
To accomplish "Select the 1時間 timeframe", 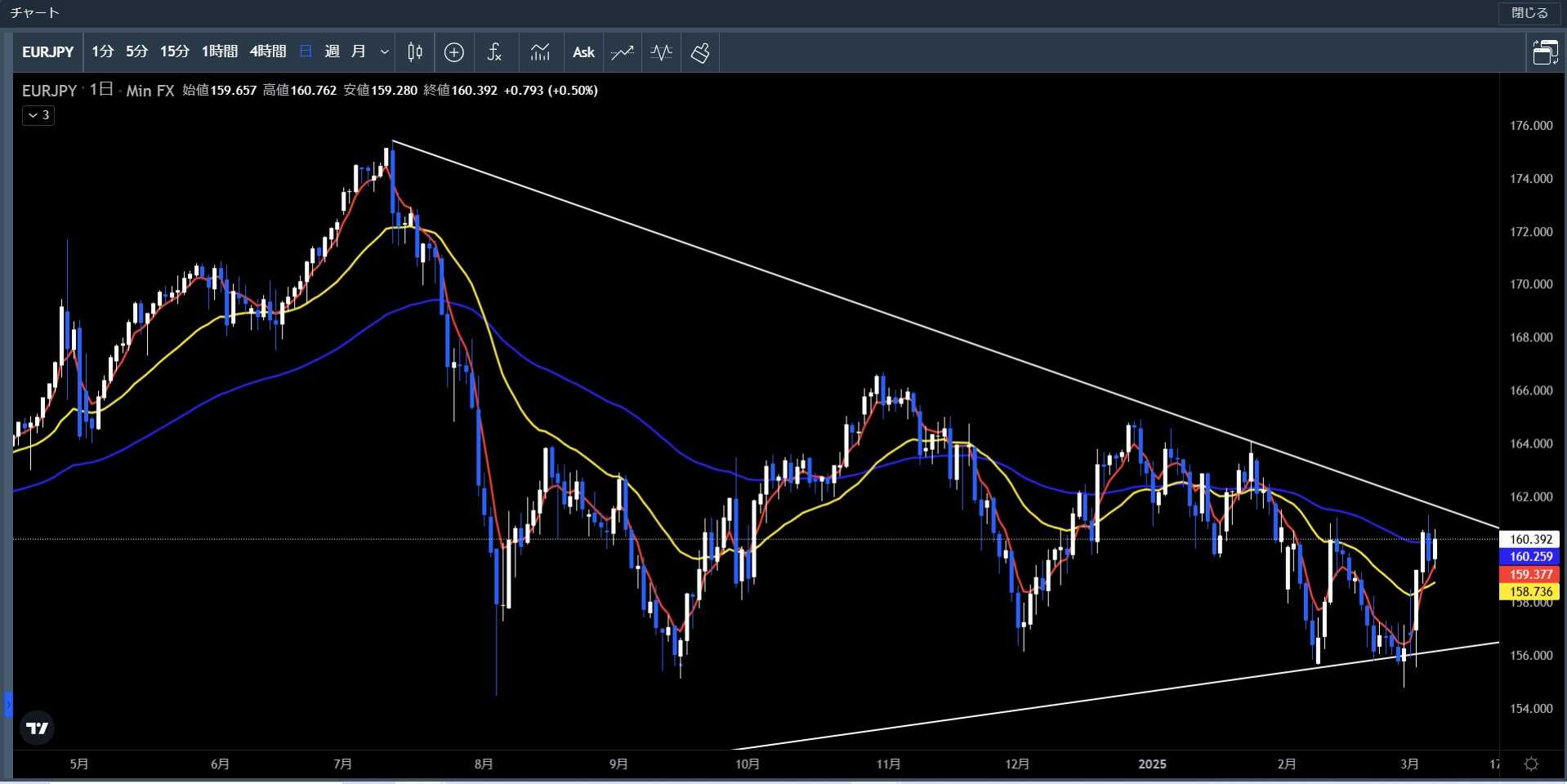I will (x=219, y=52).
